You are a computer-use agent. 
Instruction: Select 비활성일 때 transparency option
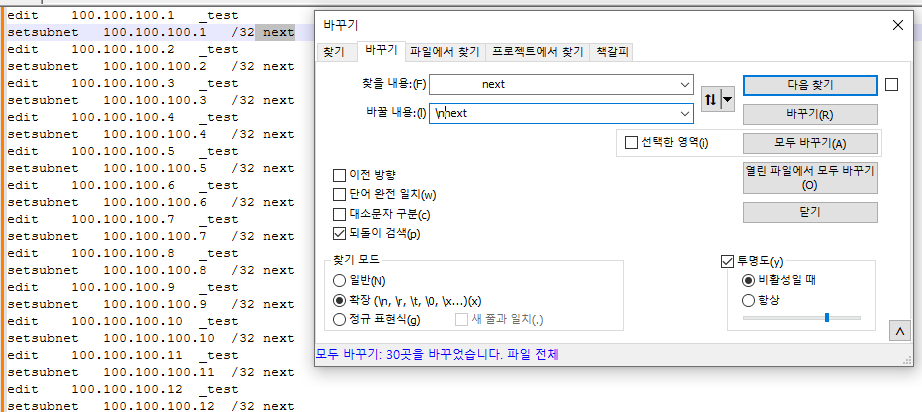[x=749, y=280]
